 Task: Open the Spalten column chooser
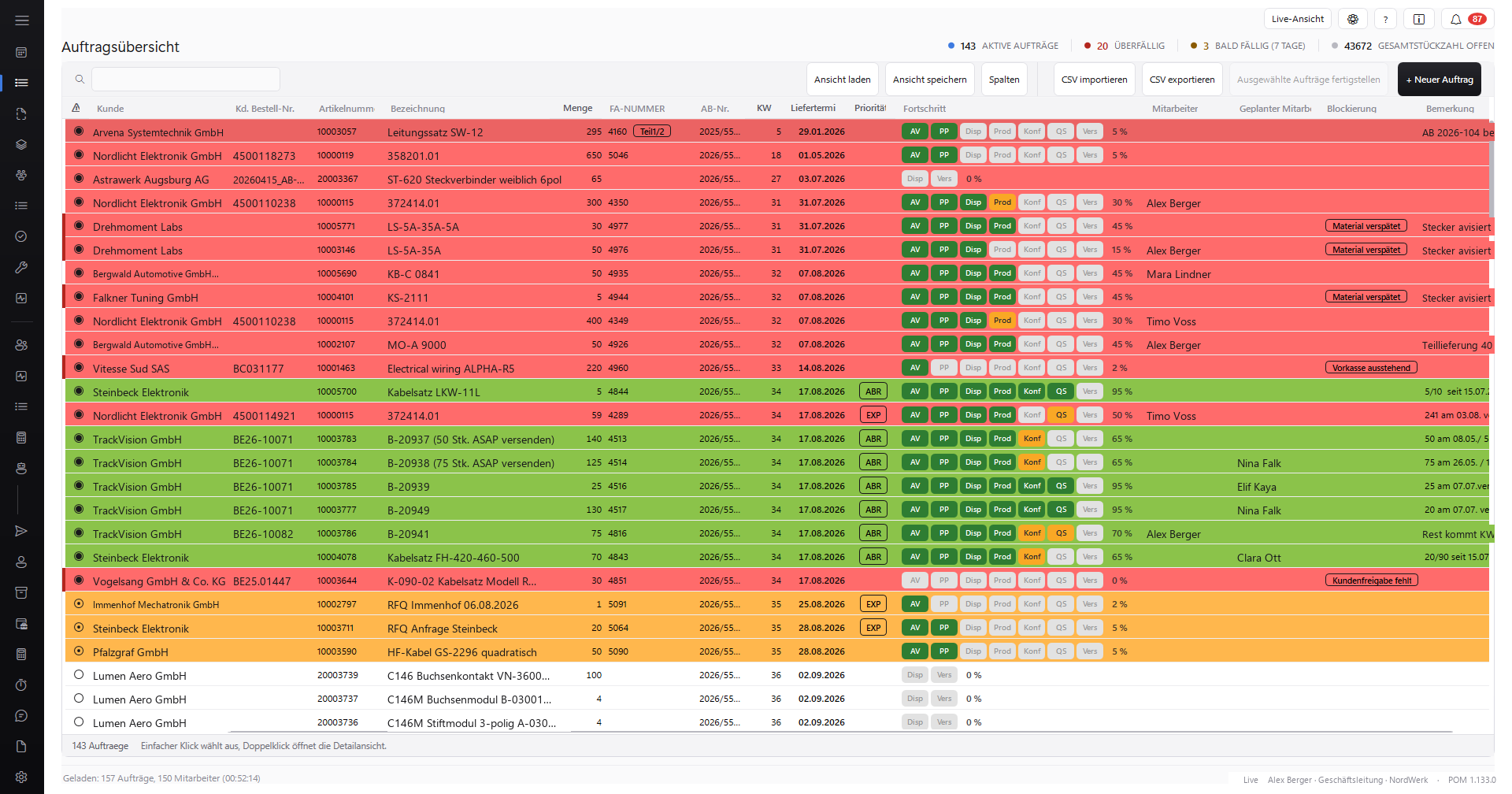[1004, 80]
